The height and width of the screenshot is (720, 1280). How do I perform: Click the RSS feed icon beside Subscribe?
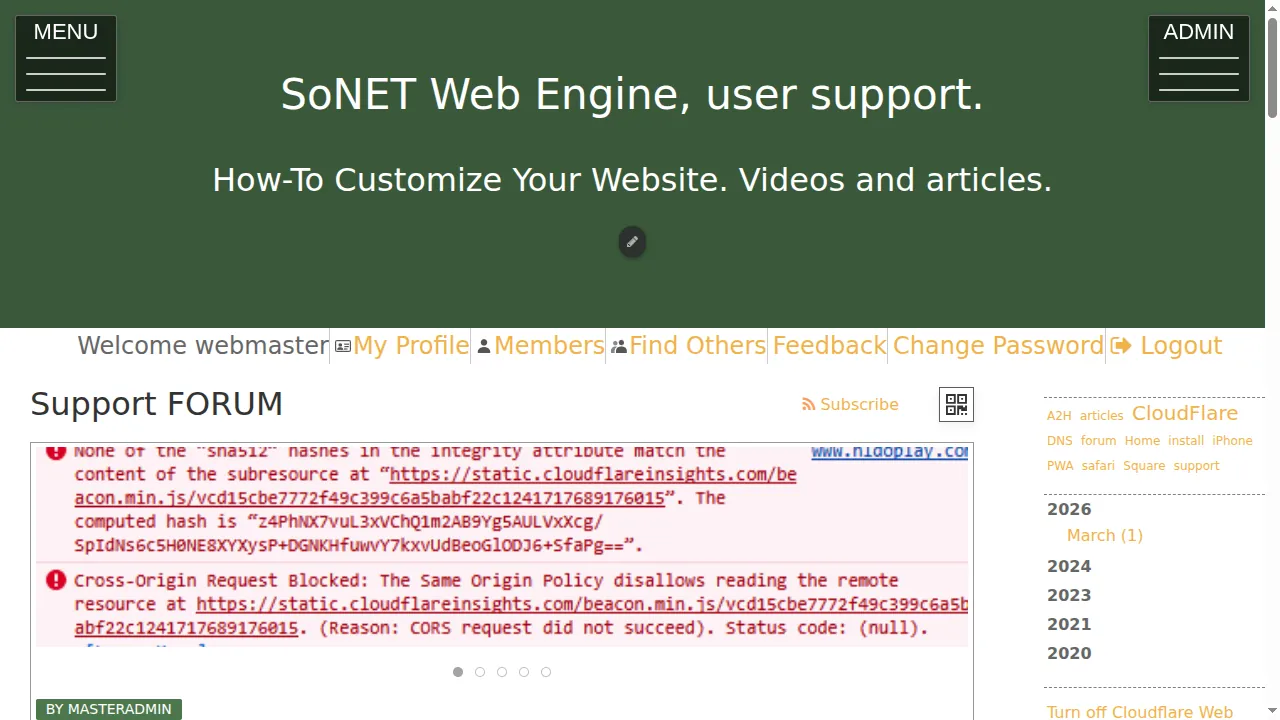[x=808, y=405]
